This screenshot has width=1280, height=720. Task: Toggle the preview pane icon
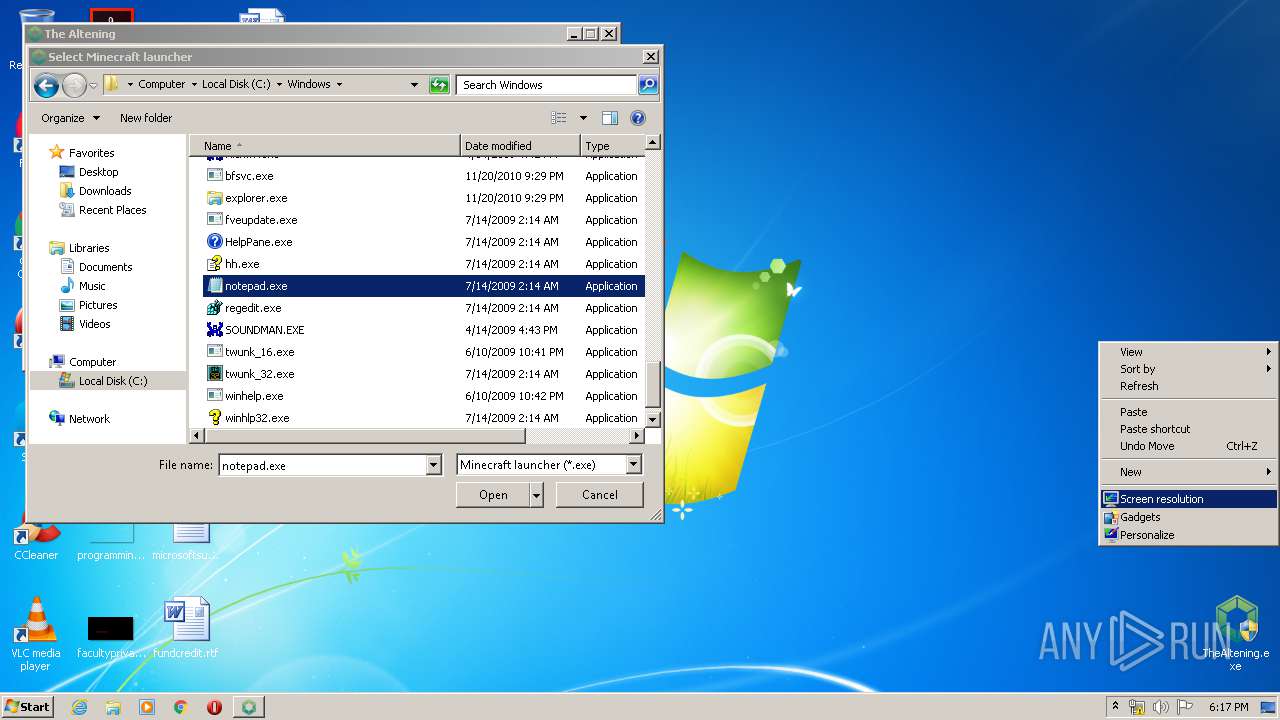610,118
